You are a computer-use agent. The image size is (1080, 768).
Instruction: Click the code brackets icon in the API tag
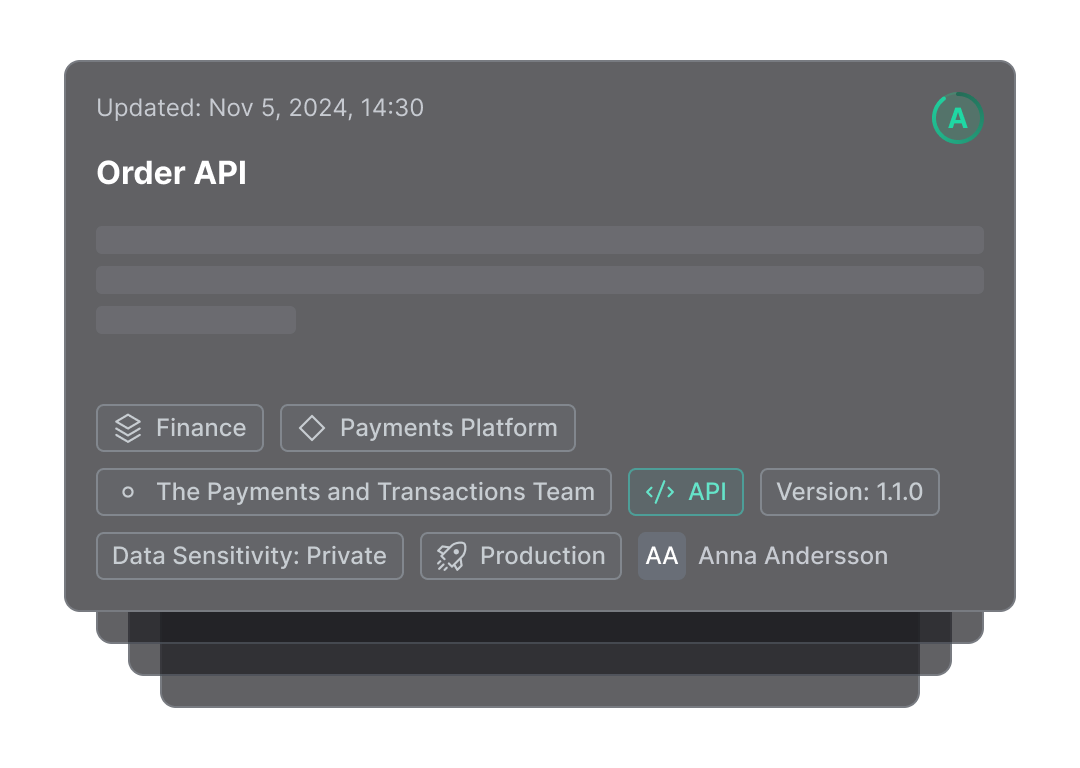(x=660, y=492)
